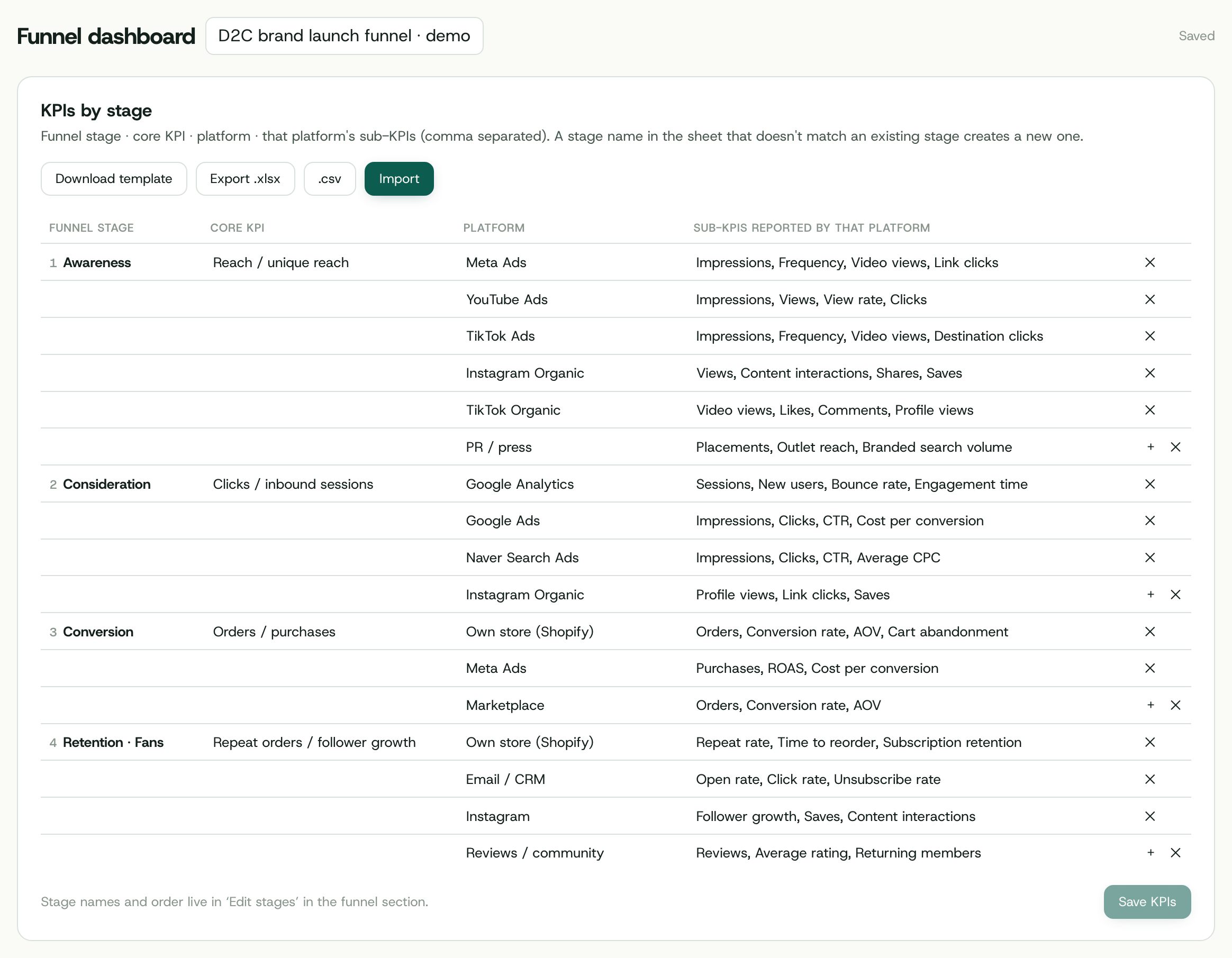Remove the TikTok Organic row
Image resolution: width=1232 pixels, height=958 pixels.
tap(1149, 410)
